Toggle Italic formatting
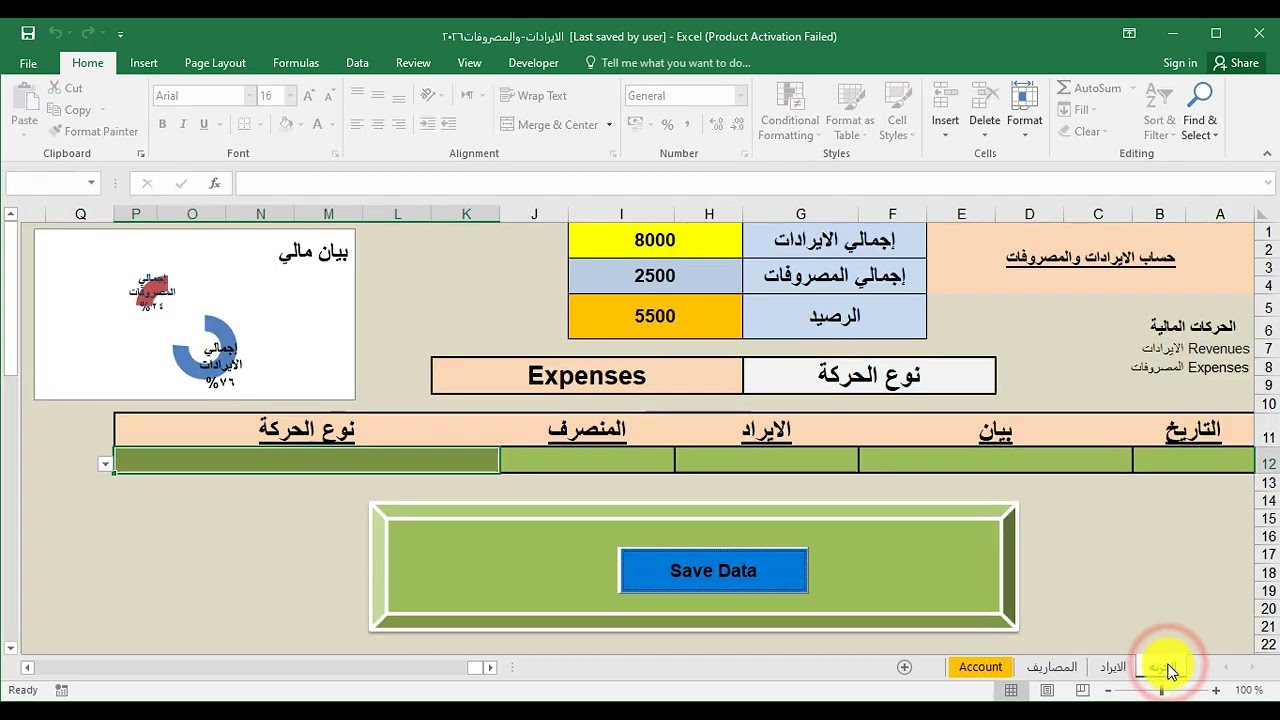The height and width of the screenshot is (720, 1280). click(183, 124)
